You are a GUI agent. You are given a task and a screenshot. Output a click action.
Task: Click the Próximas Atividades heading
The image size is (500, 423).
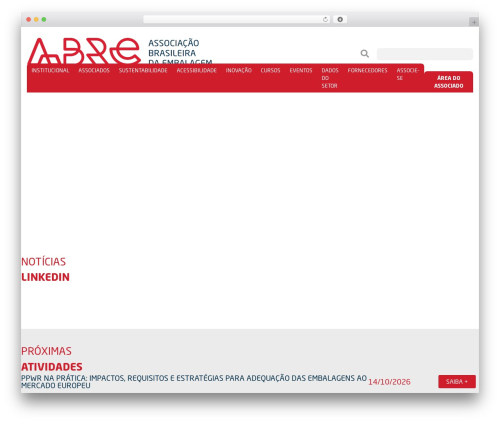coord(52,359)
